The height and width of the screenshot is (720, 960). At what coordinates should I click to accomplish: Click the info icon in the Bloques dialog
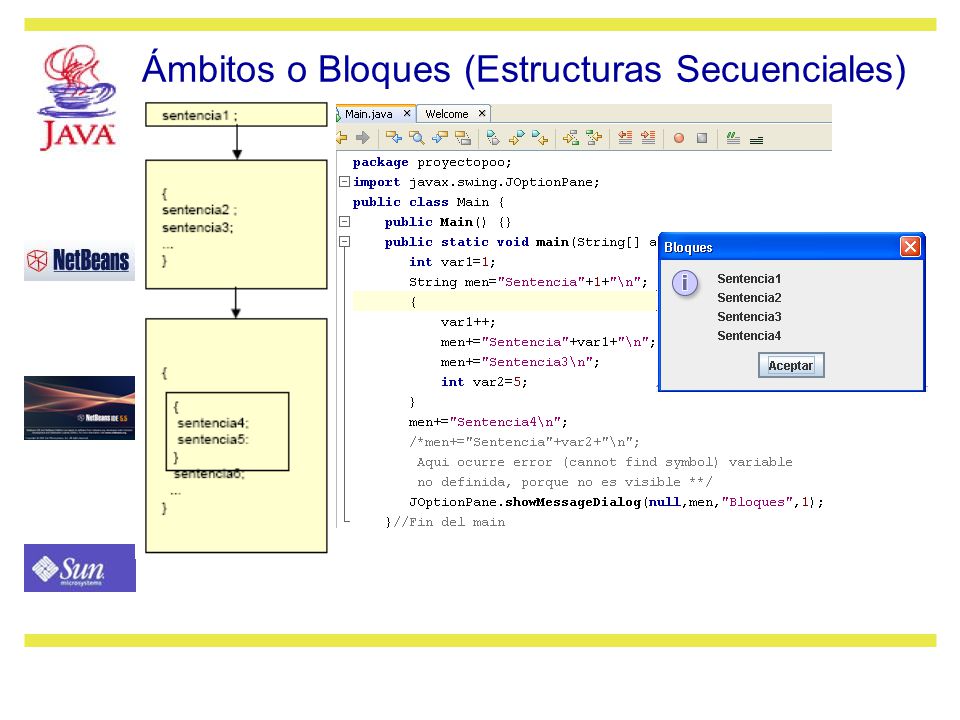684,283
